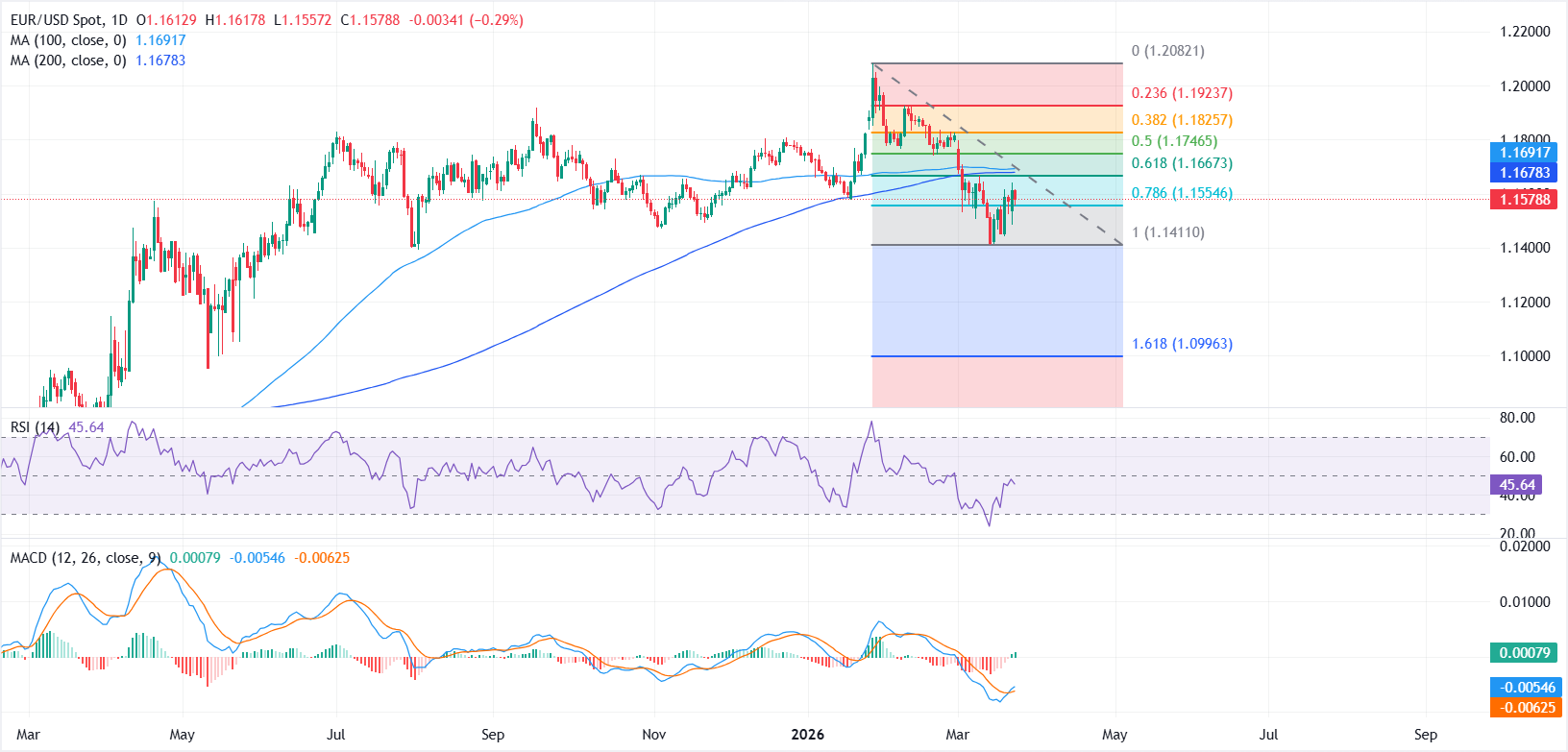Select the 0.786 (1.15546) Fibonacci label
1568x752 pixels.
click(x=1181, y=193)
